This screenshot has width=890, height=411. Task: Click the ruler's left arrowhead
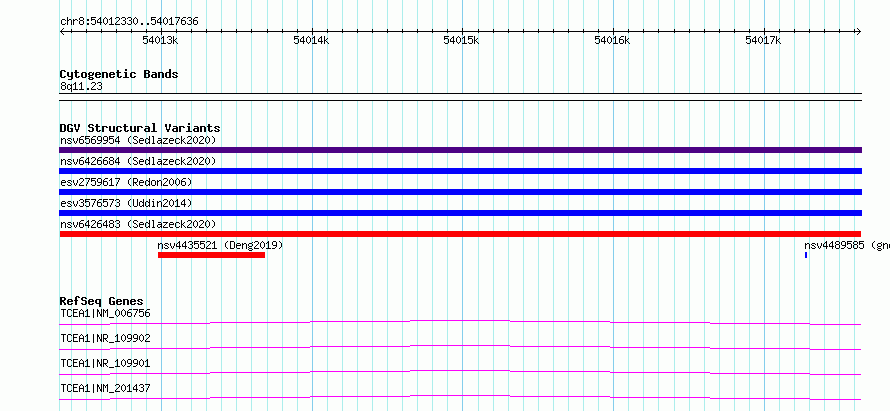62,32
